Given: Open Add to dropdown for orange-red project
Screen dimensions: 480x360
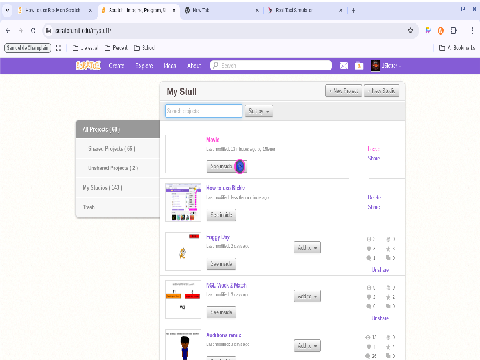Looking at the screenshot, I should [307, 296].
